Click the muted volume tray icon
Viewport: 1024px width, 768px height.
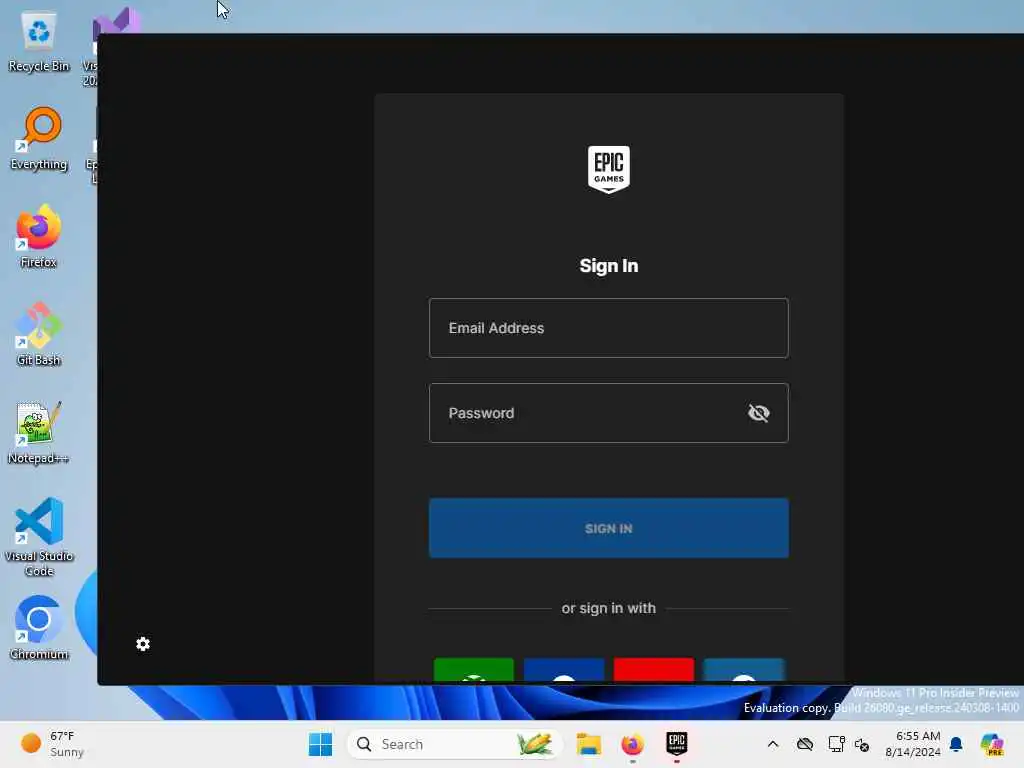[x=862, y=744]
